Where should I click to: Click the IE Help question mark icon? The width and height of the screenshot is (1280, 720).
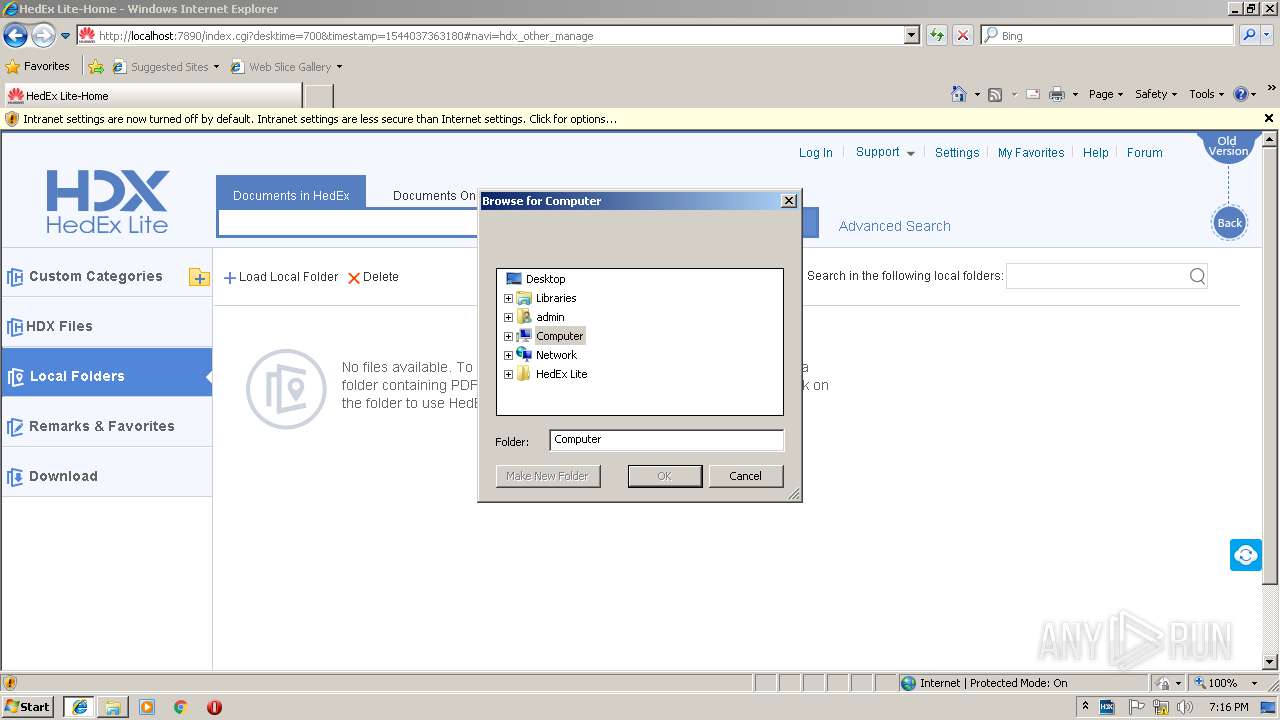[x=1241, y=94]
